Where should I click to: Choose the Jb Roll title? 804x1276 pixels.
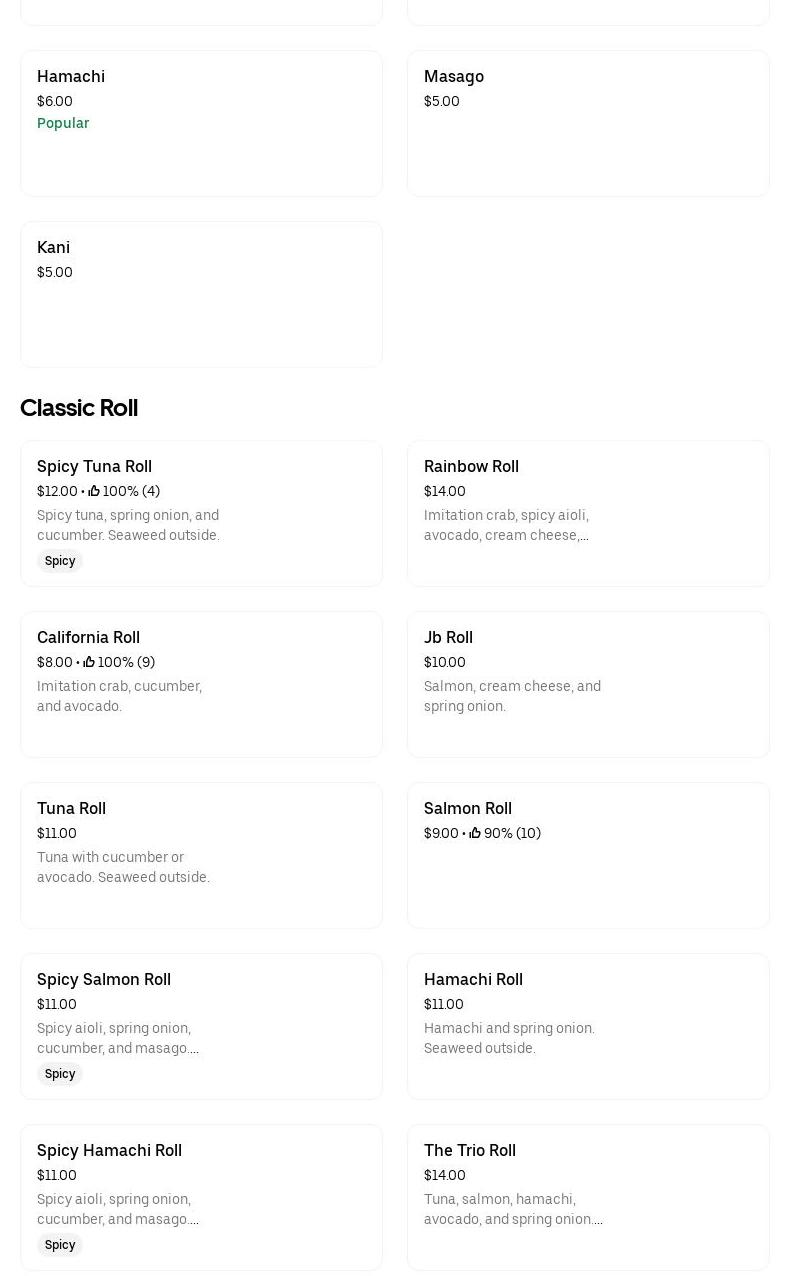pyautogui.click(x=448, y=638)
